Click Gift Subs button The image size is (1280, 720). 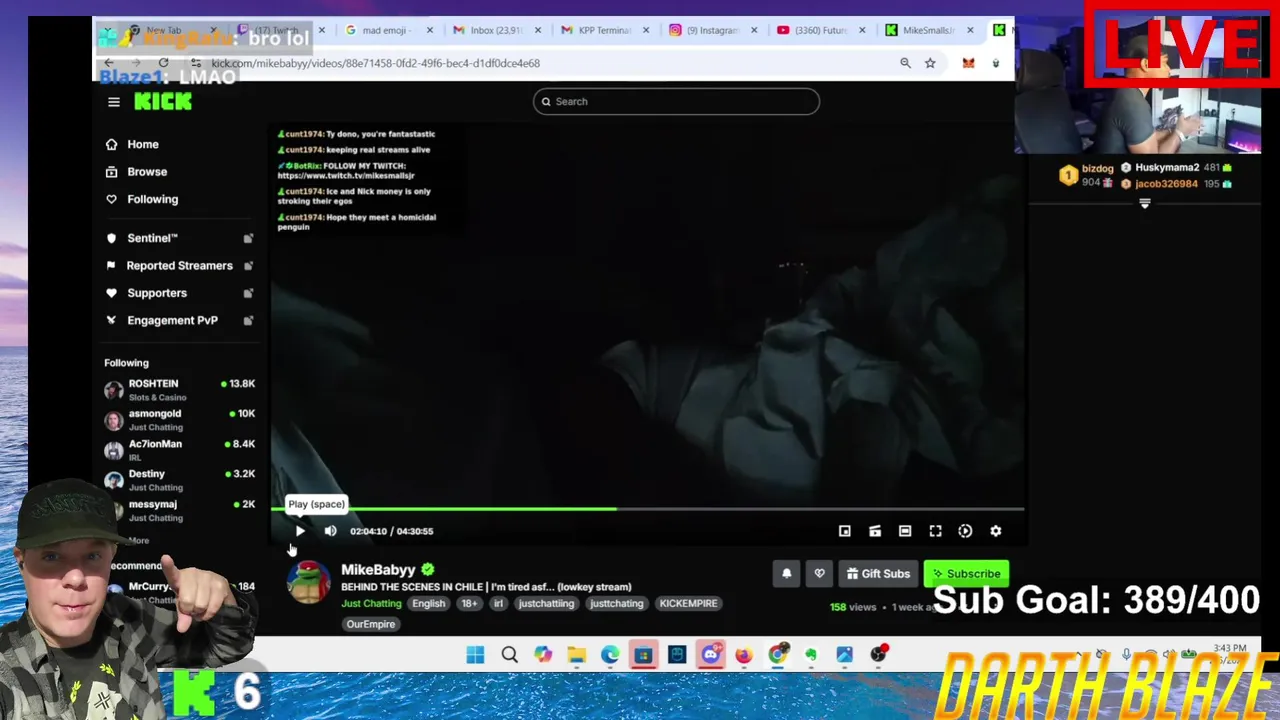pos(878,573)
